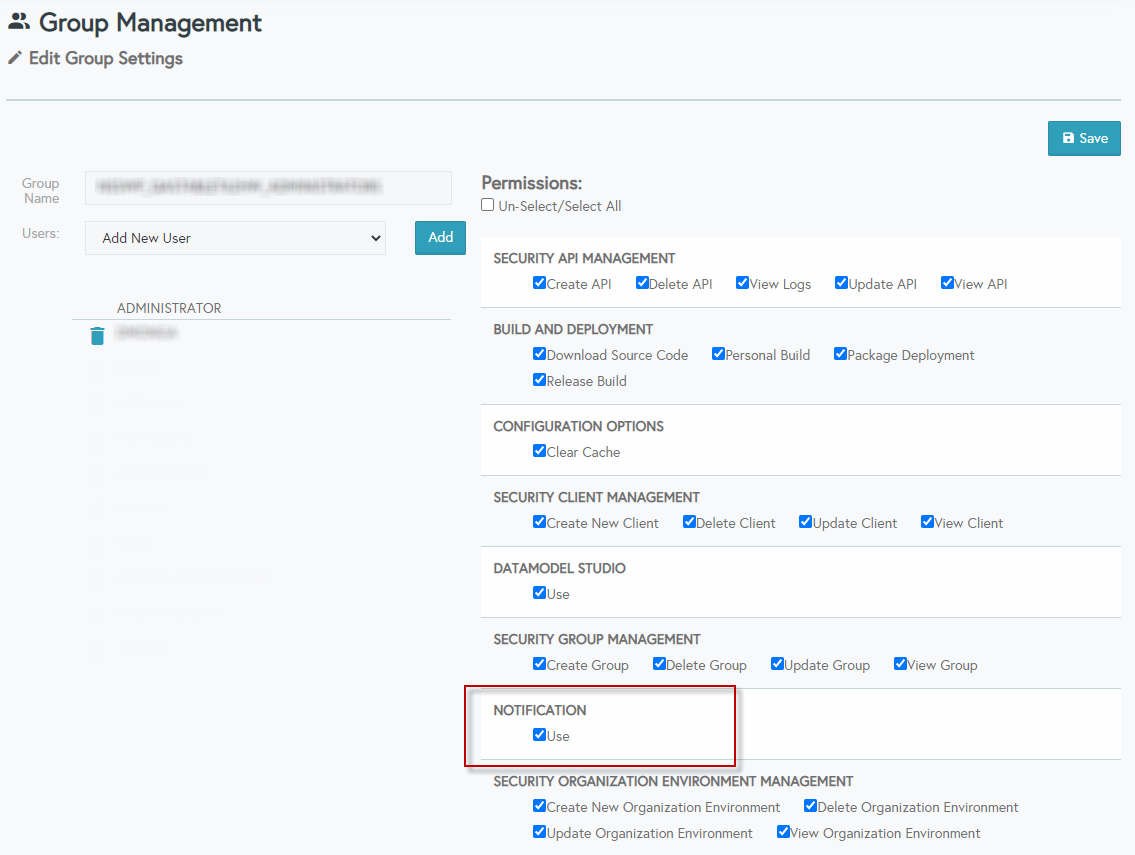Uncheck Use under Datamodel Studio
Image resolution: width=1135 pixels, height=855 pixels.
click(x=539, y=592)
